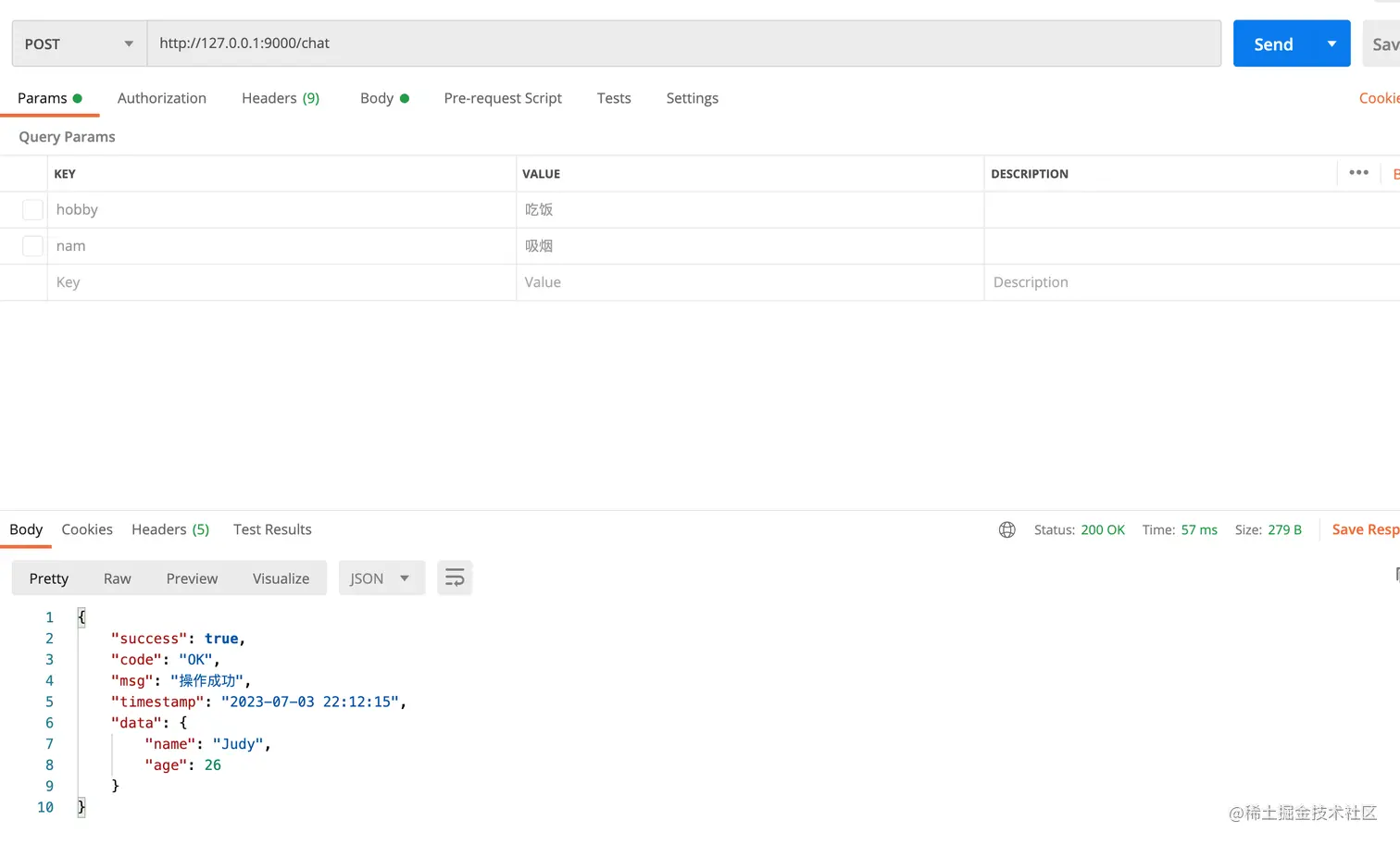Click the Size 279 B value
Viewport: 1400px width, 845px height.
point(1284,529)
